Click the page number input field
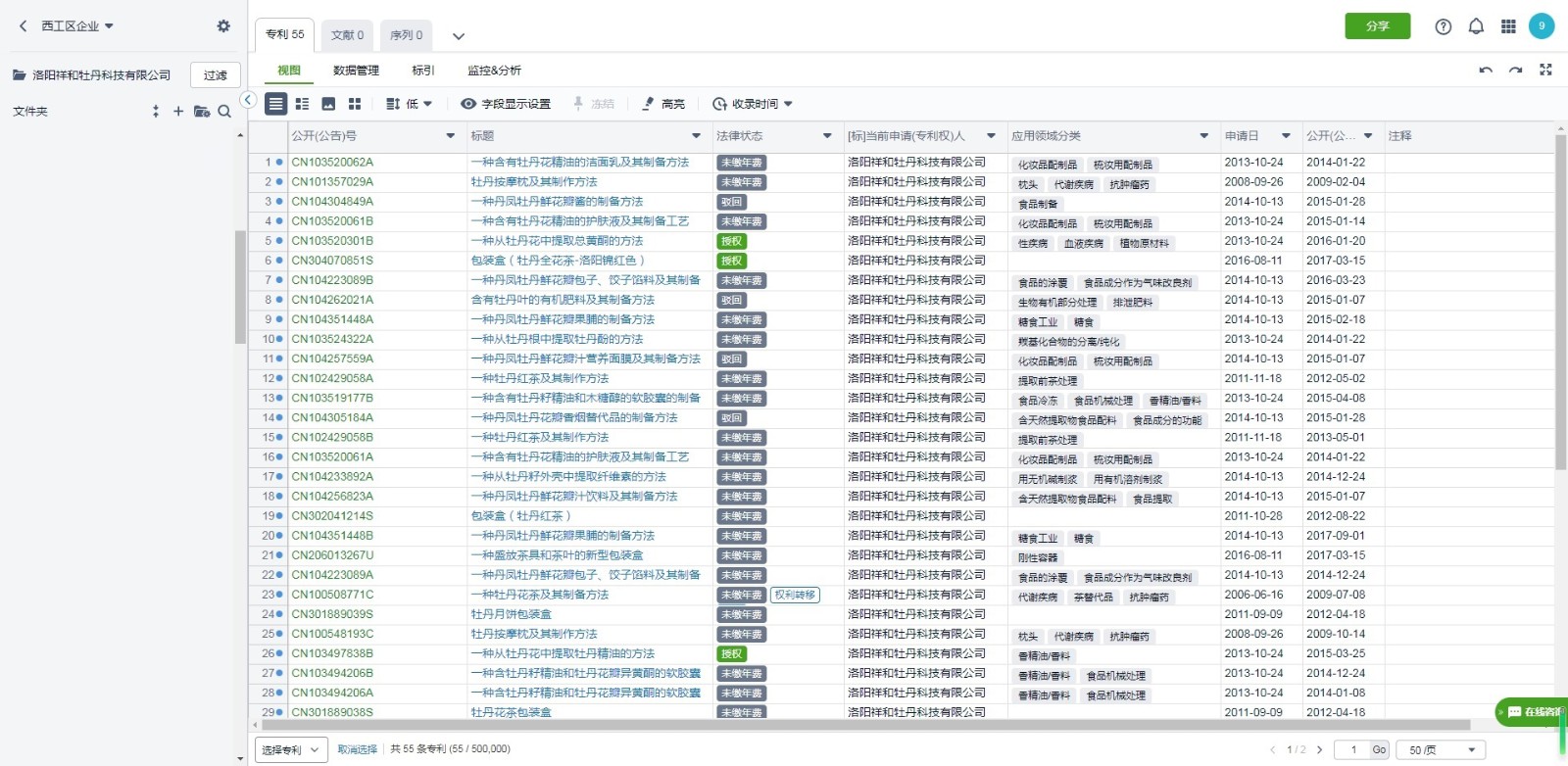This screenshot has height=766, width=1568. (x=1353, y=749)
